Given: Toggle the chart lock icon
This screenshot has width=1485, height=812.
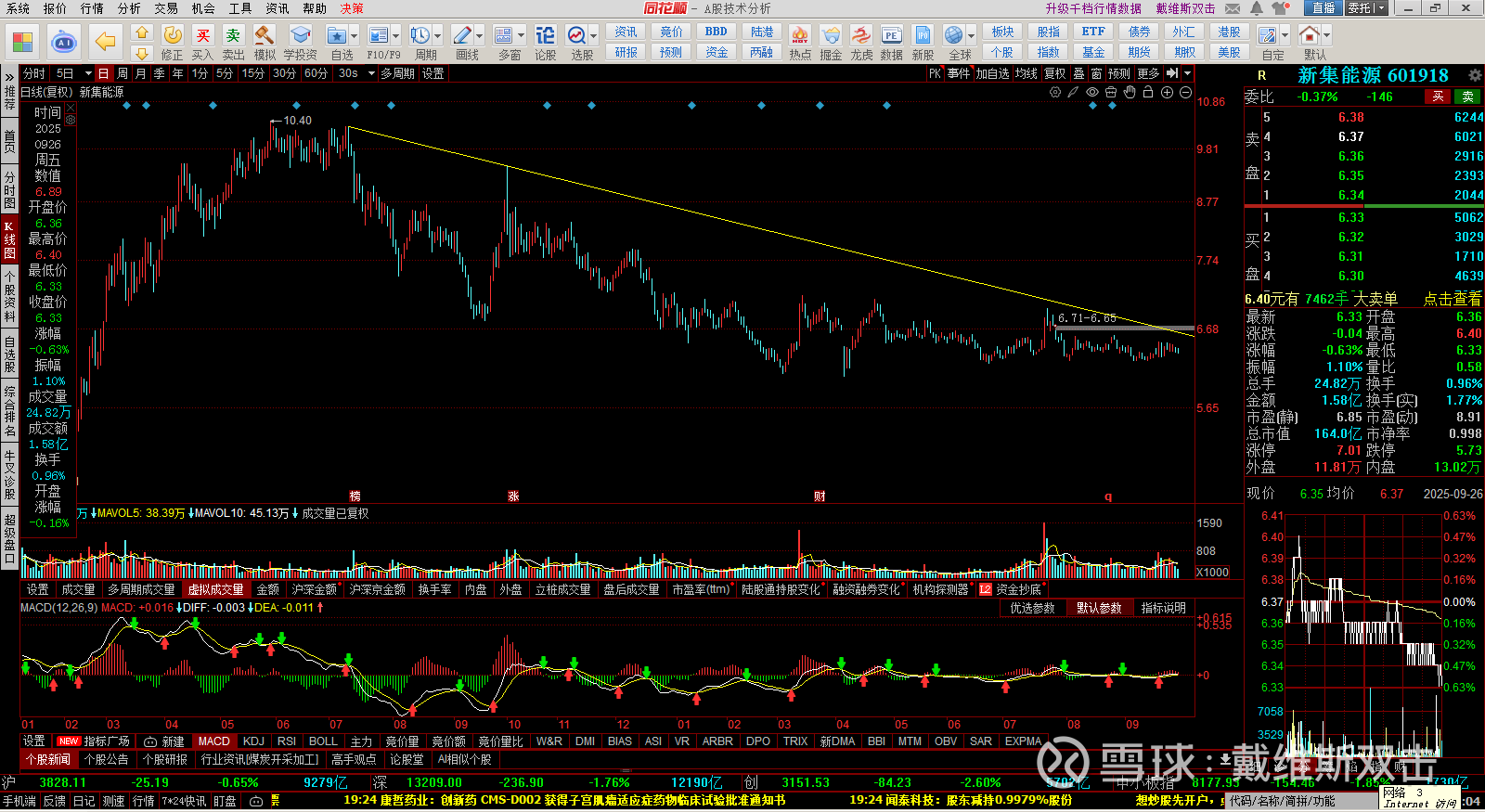Looking at the screenshot, I should tap(1148, 92).
